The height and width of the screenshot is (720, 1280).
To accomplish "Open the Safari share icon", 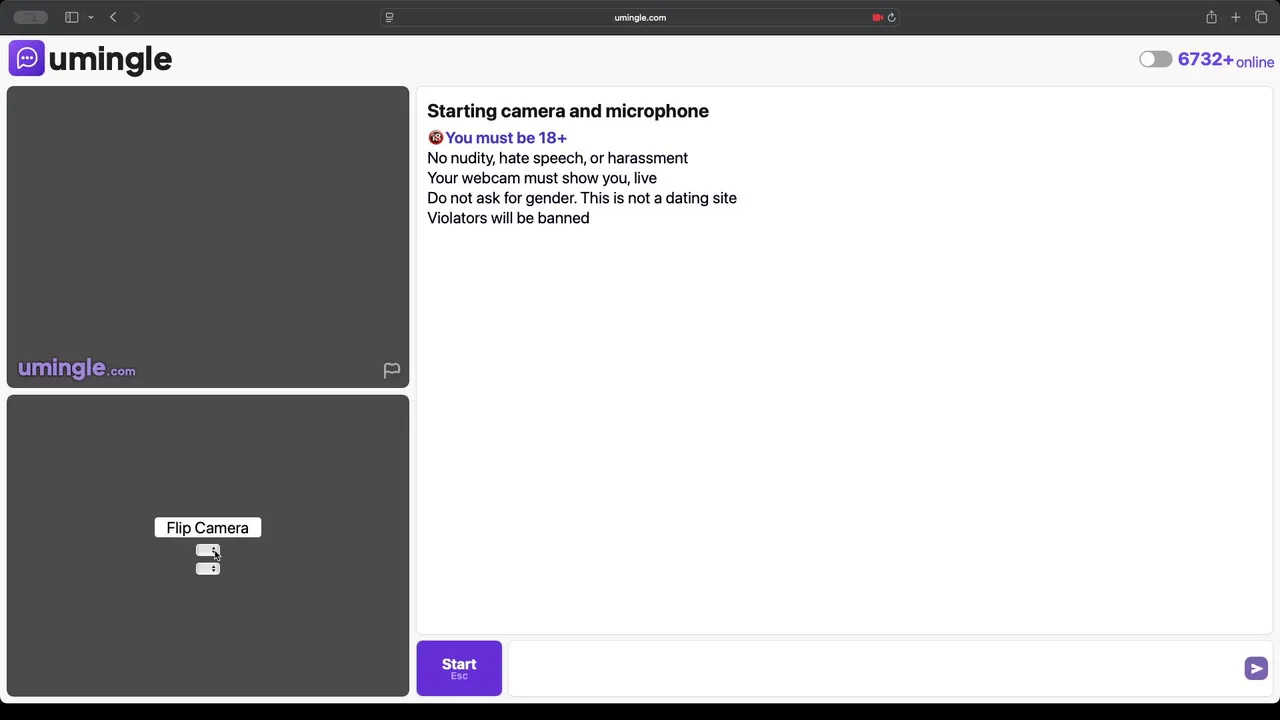I will tap(1211, 17).
